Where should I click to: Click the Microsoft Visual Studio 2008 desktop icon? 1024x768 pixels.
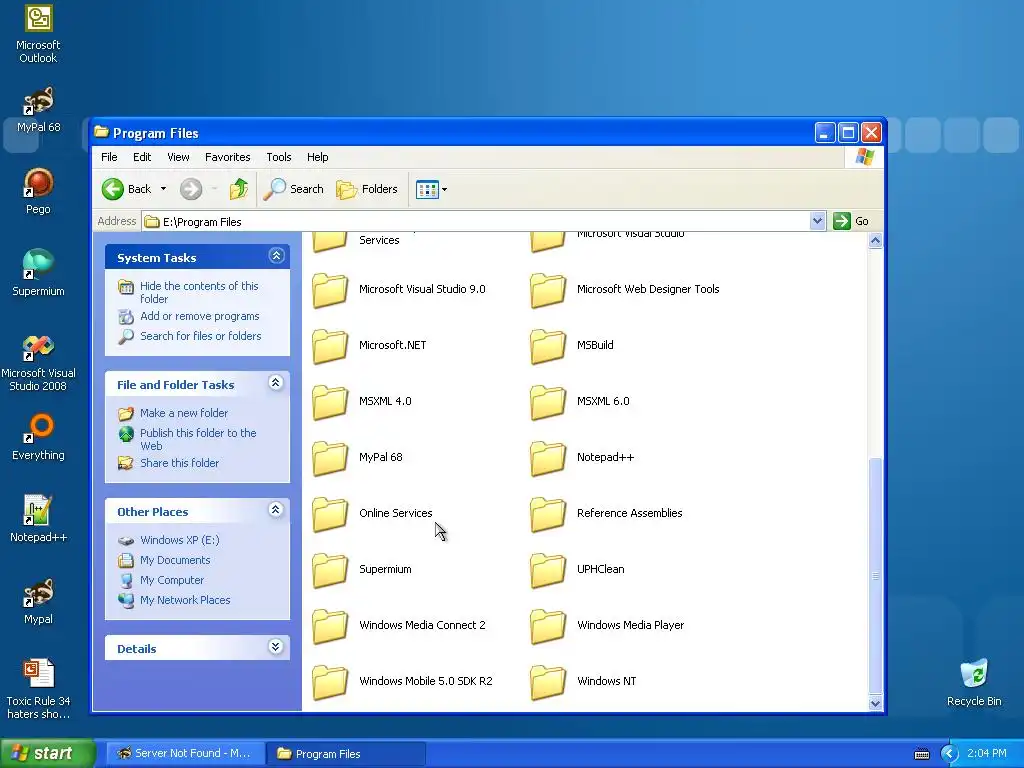point(38,362)
